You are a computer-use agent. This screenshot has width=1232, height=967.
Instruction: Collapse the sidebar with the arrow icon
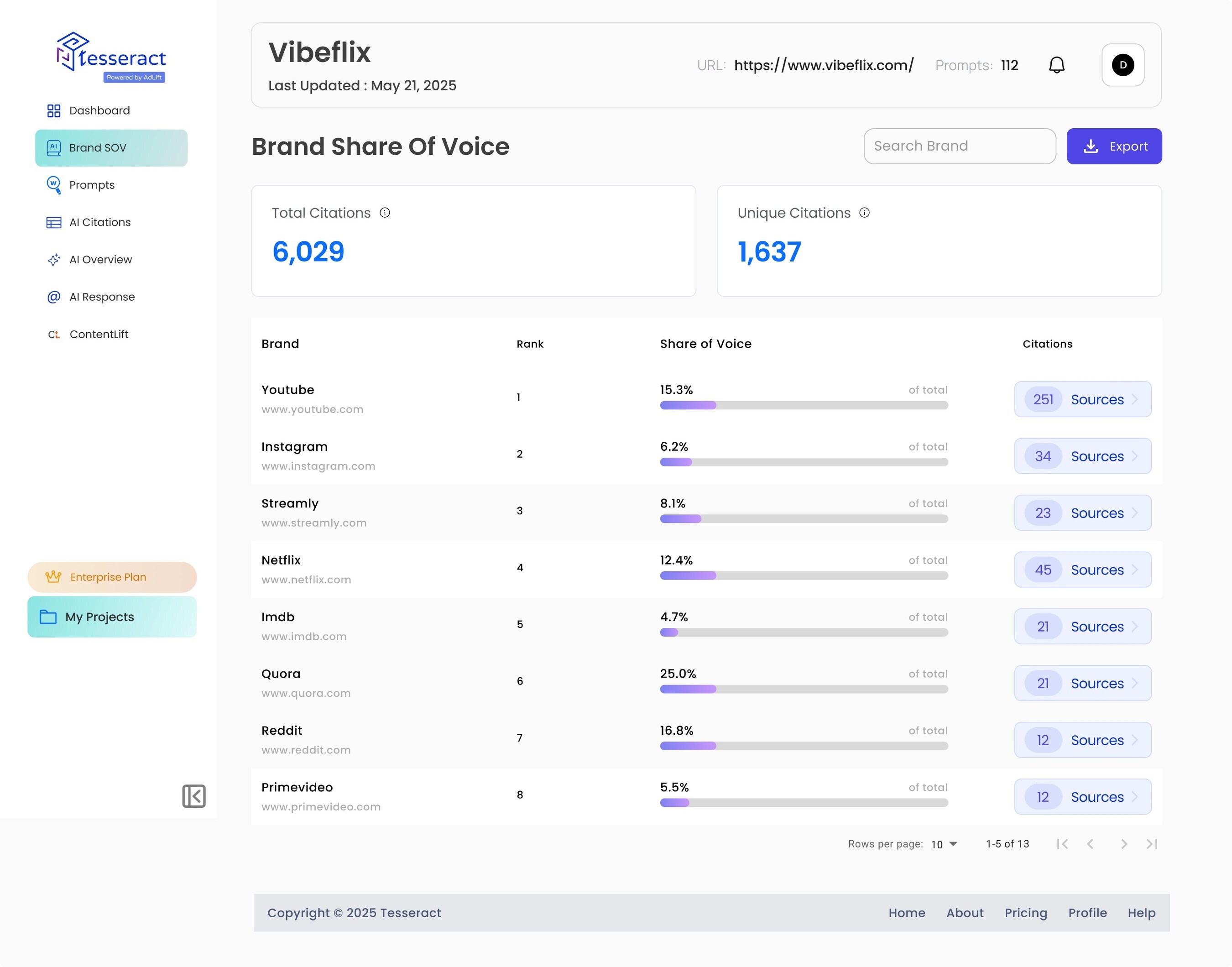pos(193,796)
